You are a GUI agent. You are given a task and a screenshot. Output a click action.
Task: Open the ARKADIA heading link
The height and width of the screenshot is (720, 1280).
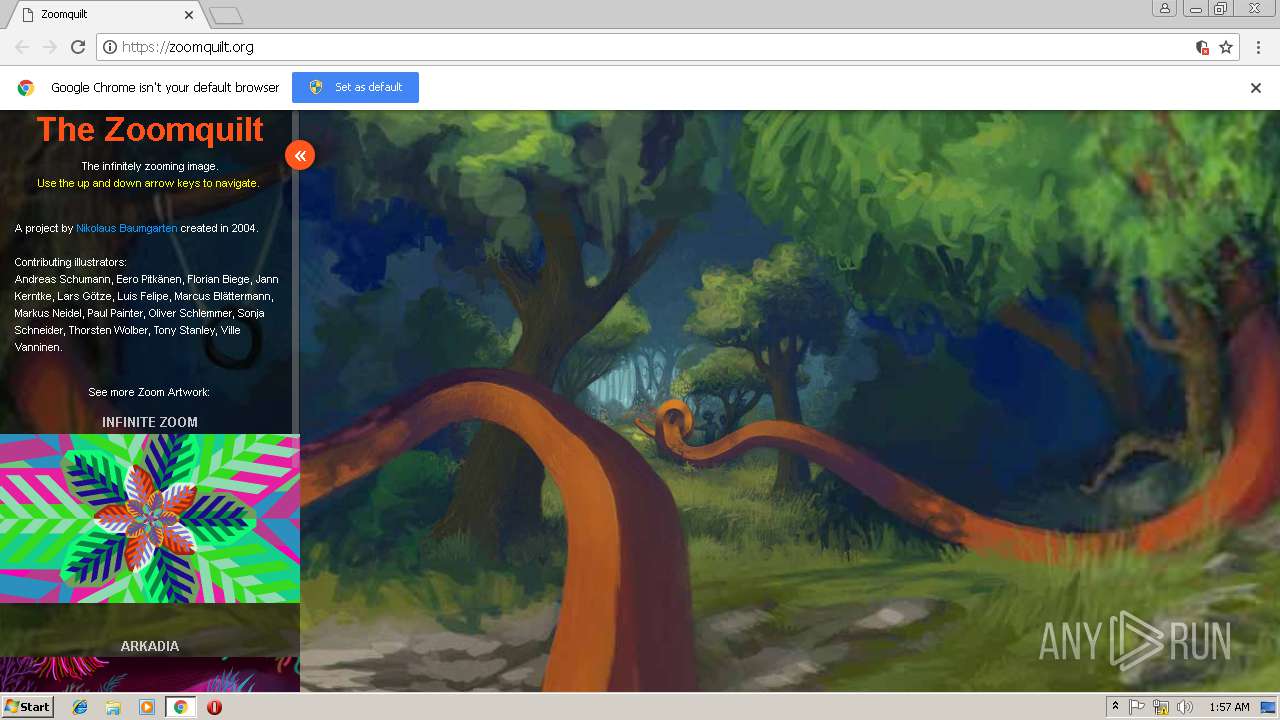pyautogui.click(x=150, y=646)
